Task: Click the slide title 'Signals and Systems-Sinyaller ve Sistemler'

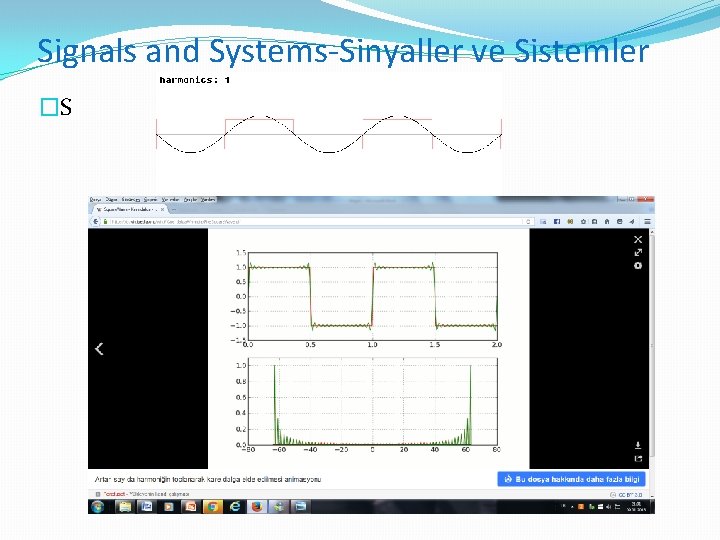Action: pos(343,51)
